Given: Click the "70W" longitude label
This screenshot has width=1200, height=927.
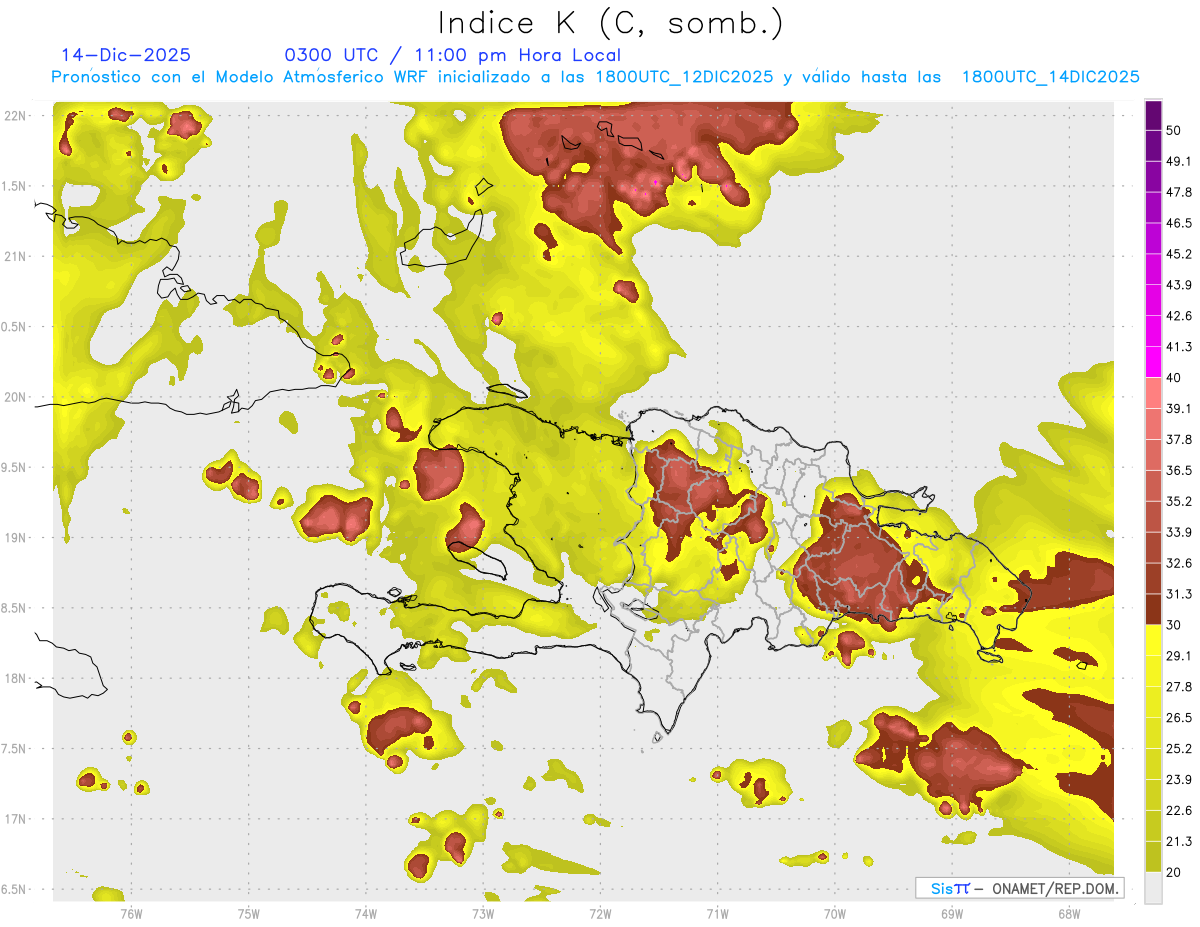Looking at the screenshot, I should point(835,913).
